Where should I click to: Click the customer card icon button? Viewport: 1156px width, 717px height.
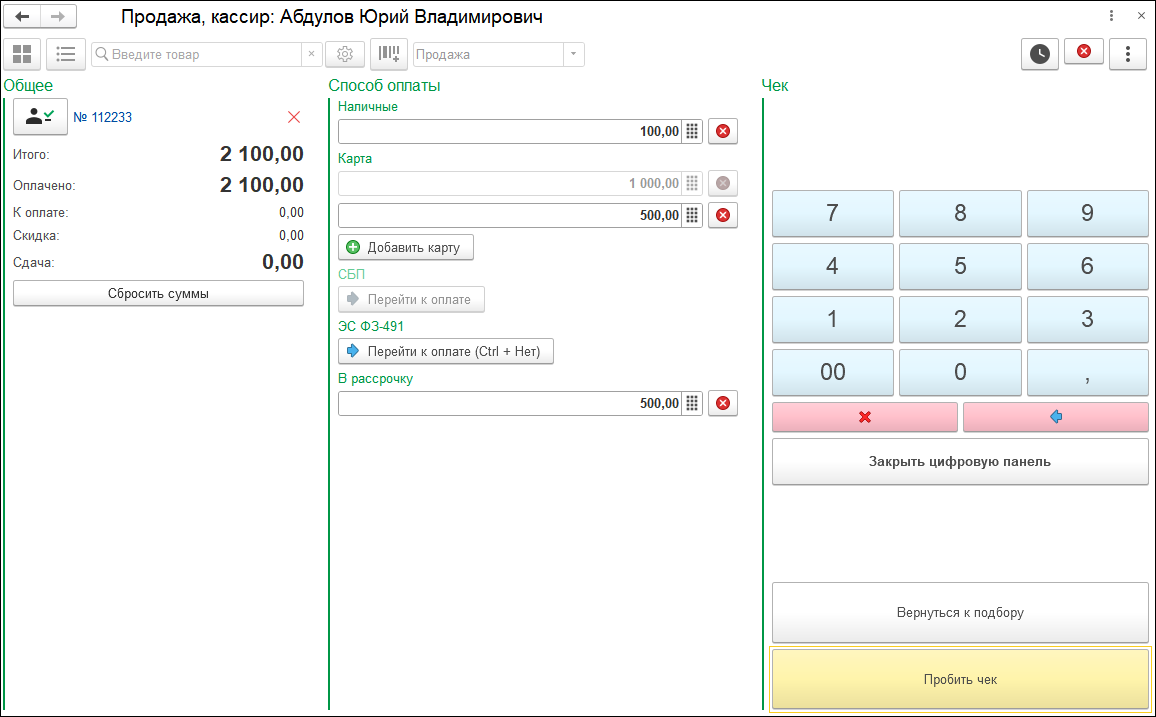pyautogui.click(x=40, y=117)
